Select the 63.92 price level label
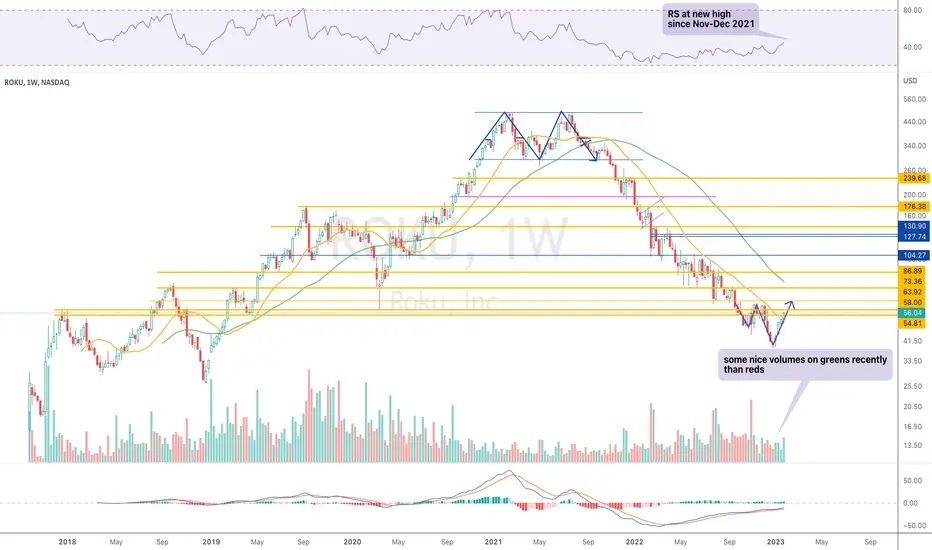This screenshot has width=932, height=550. point(912,292)
